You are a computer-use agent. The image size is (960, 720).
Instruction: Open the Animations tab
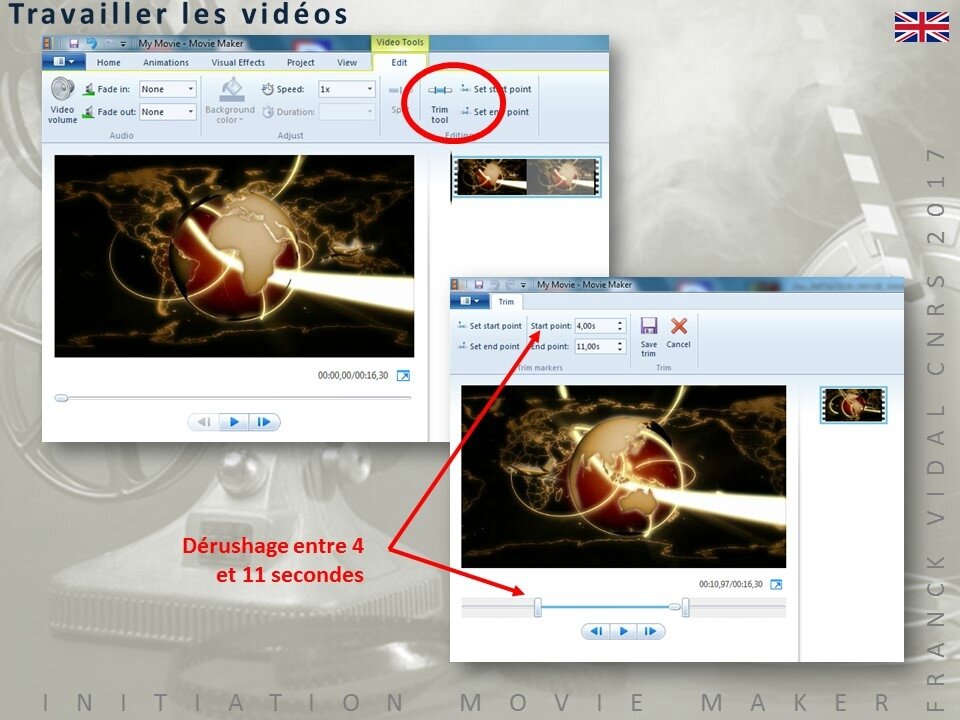pos(166,62)
